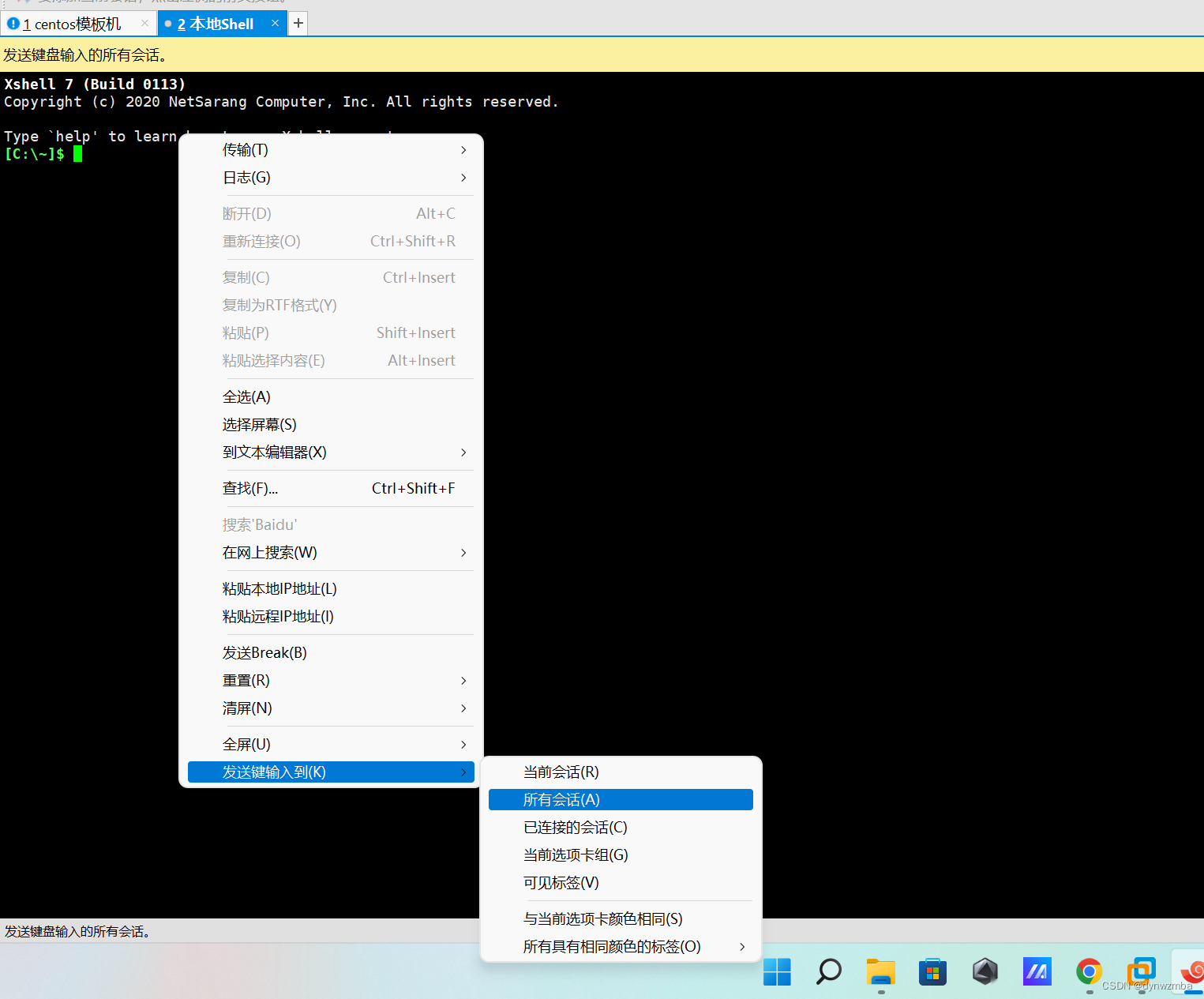Switch to the centos模板机 tab
This screenshot has height=999, width=1204.
click(77, 24)
